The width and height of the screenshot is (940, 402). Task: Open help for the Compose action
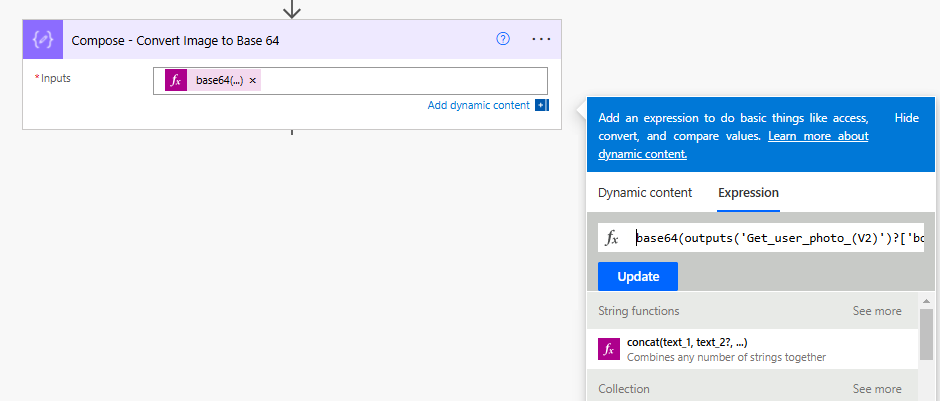[503, 39]
